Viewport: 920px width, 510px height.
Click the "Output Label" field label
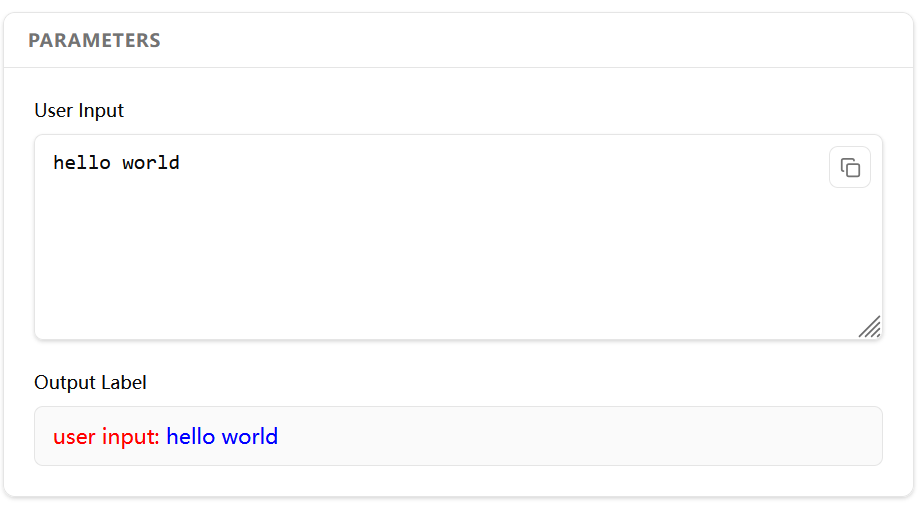tap(90, 382)
